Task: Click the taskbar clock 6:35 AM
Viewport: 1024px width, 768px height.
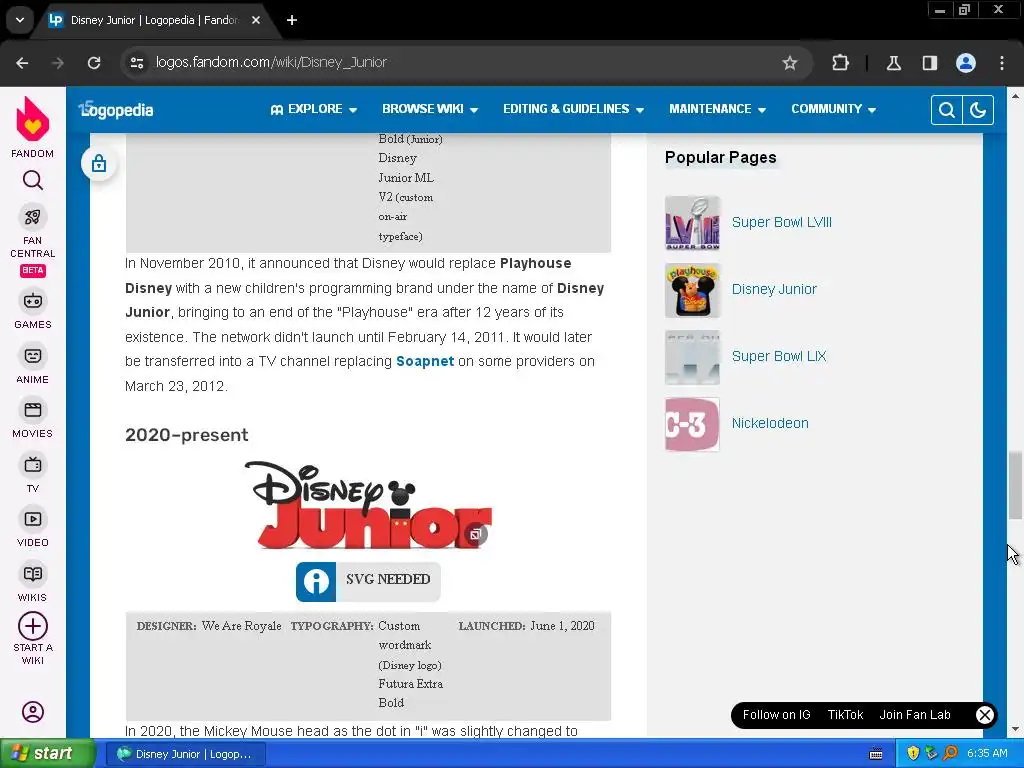Action: click(987, 754)
